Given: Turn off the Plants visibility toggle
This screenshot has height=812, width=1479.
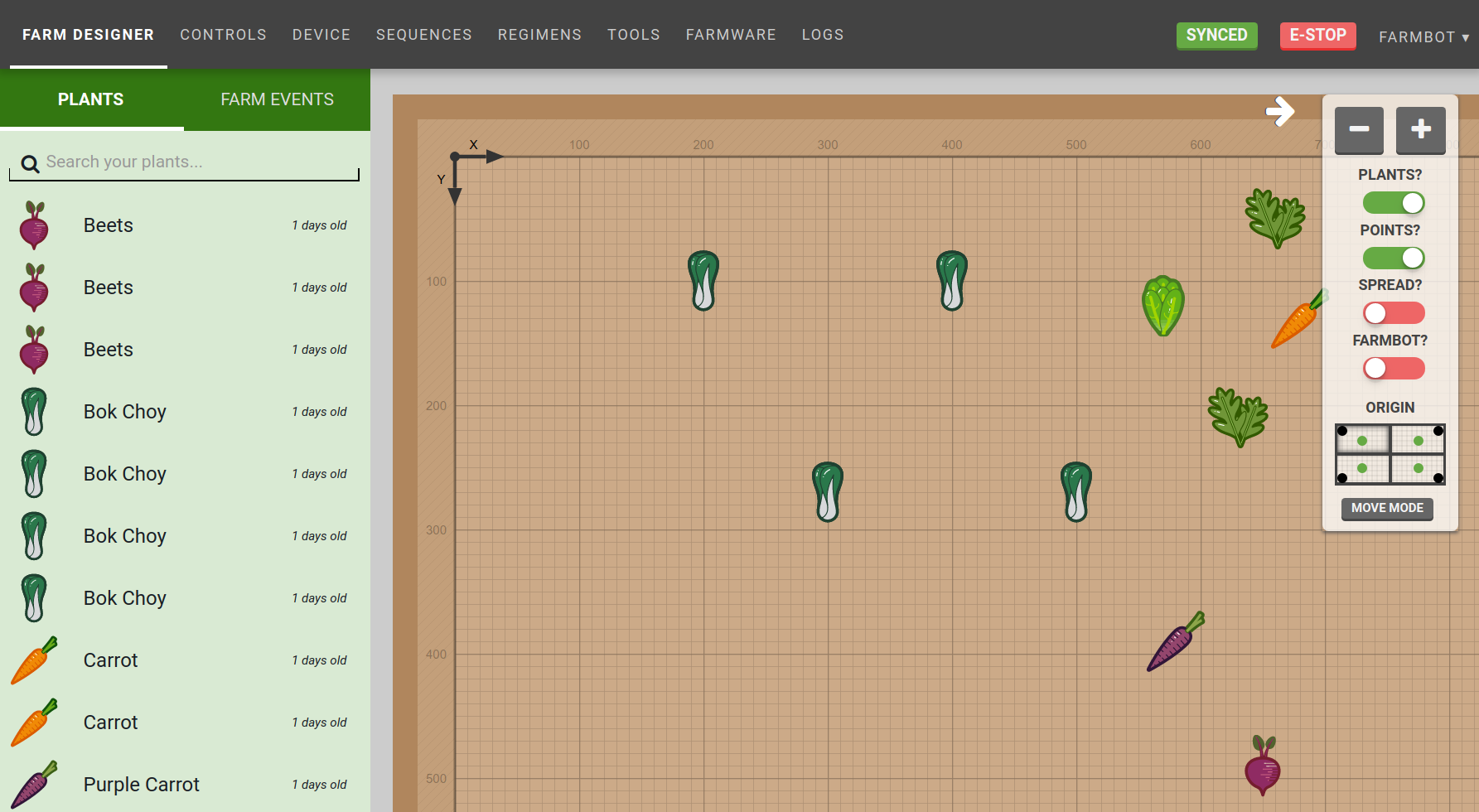Looking at the screenshot, I should tap(1394, 203).
